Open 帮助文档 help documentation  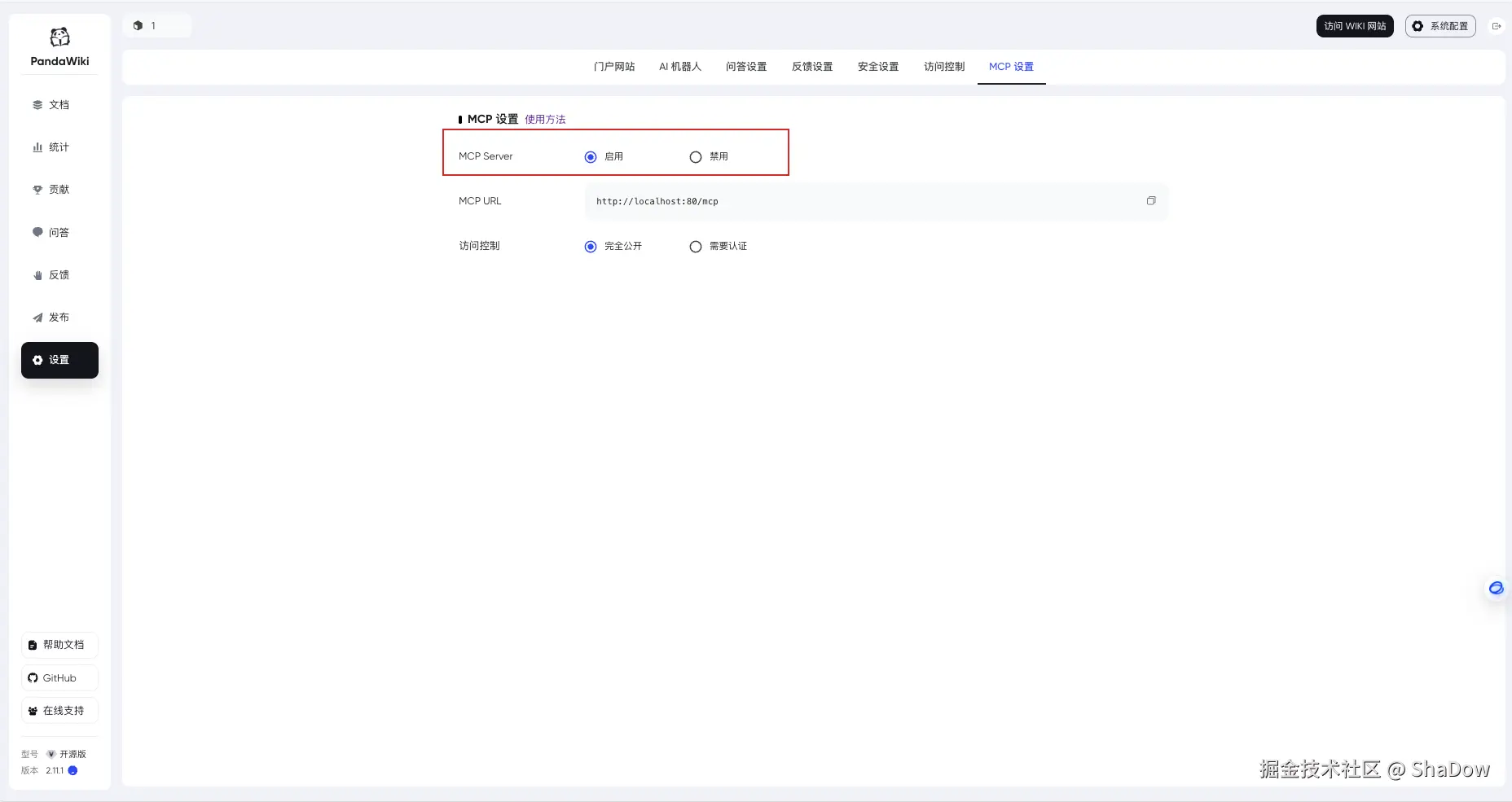pyautogui.click(x=59, y=645)
